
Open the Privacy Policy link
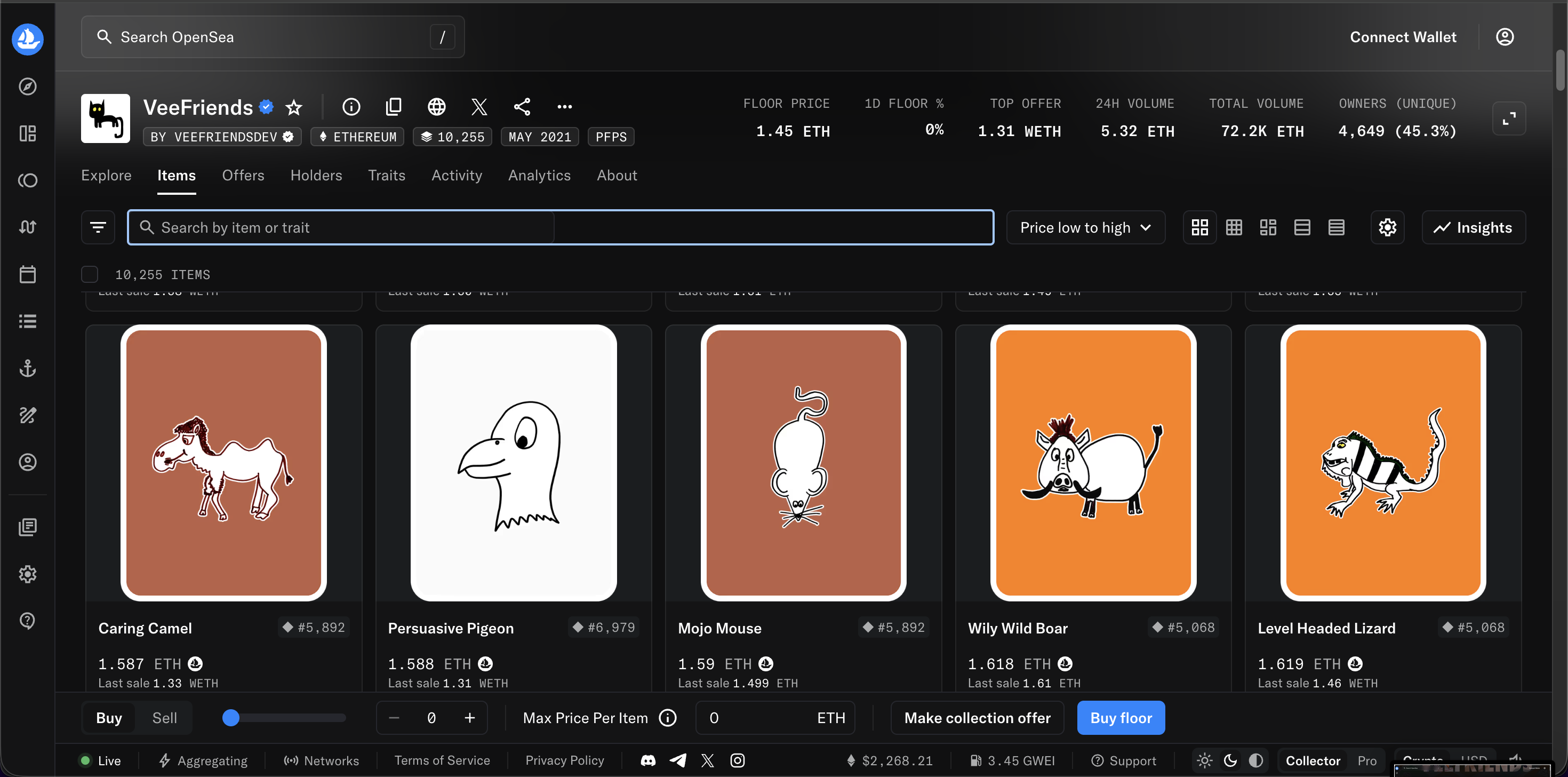565,760
